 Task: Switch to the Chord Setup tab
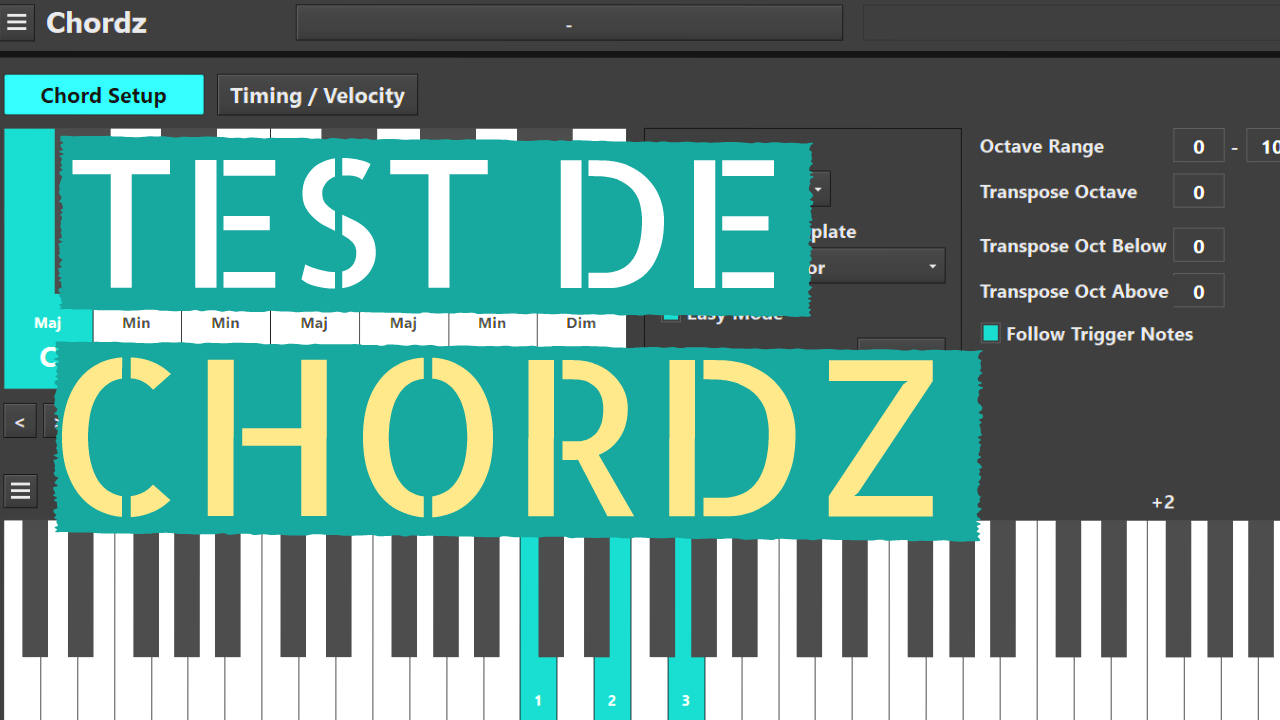(x=103, y=94)
